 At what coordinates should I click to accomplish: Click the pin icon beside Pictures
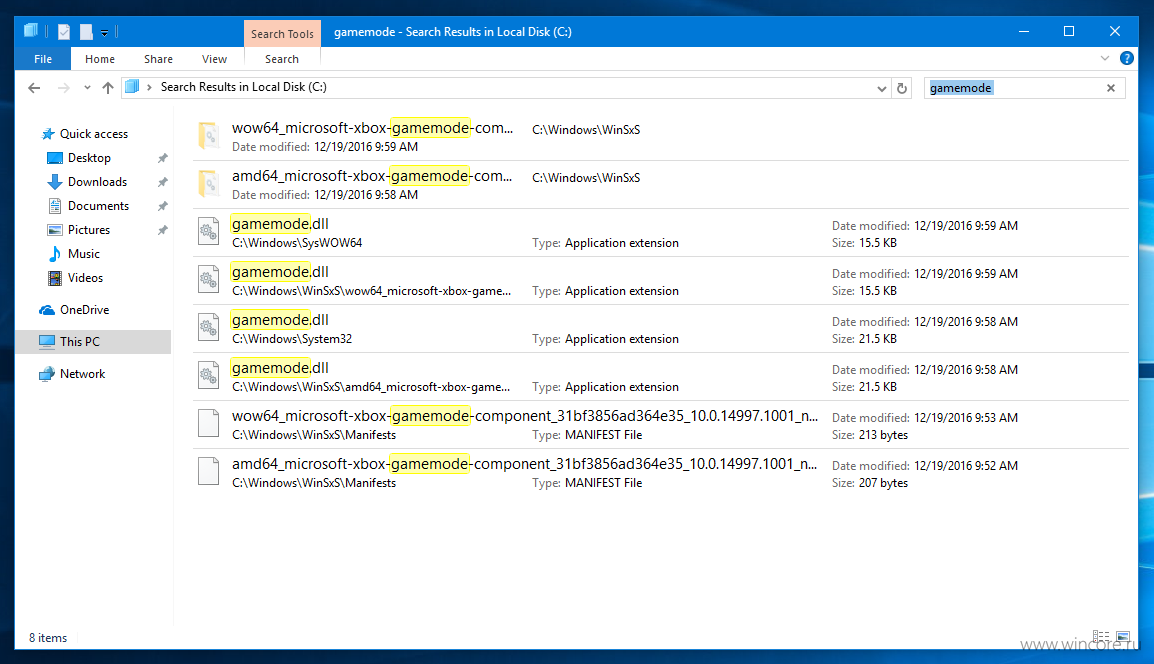pyautogui.click(x=163, y=230)
